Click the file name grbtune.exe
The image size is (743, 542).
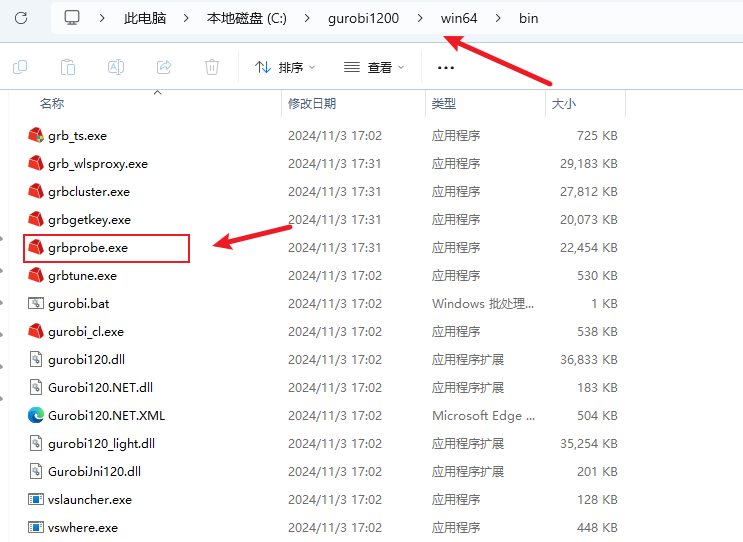(x=82, y=276)
